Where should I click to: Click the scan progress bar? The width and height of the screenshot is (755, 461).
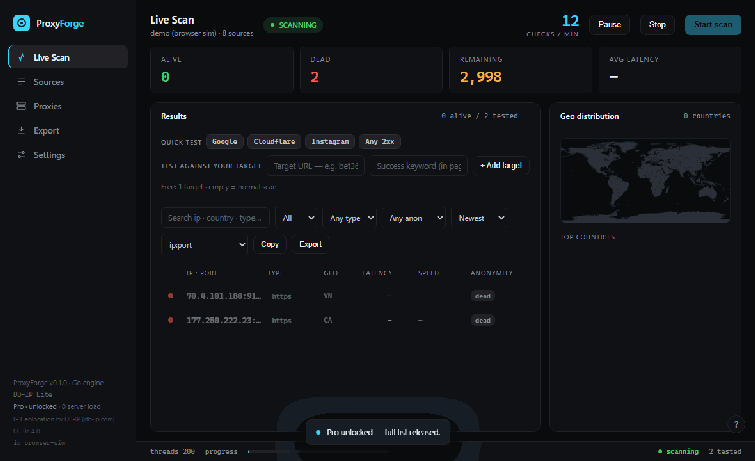click(x=318, y=451)
